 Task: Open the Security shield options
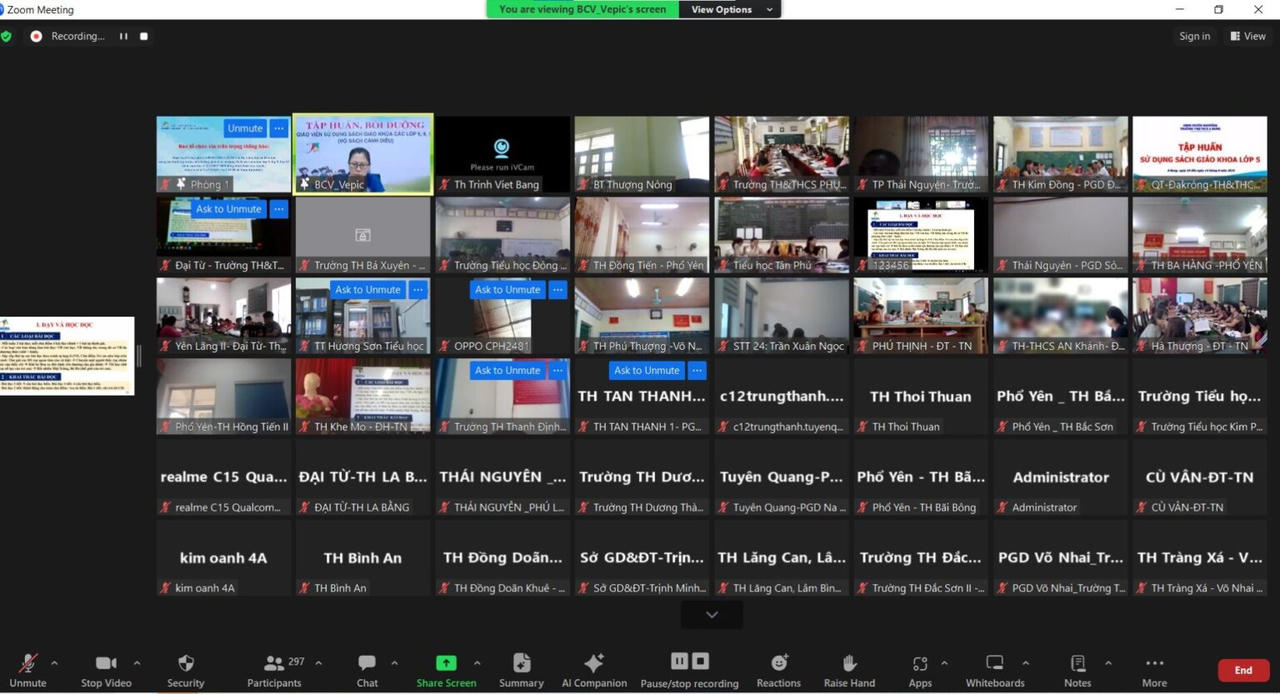coord(185,664)
